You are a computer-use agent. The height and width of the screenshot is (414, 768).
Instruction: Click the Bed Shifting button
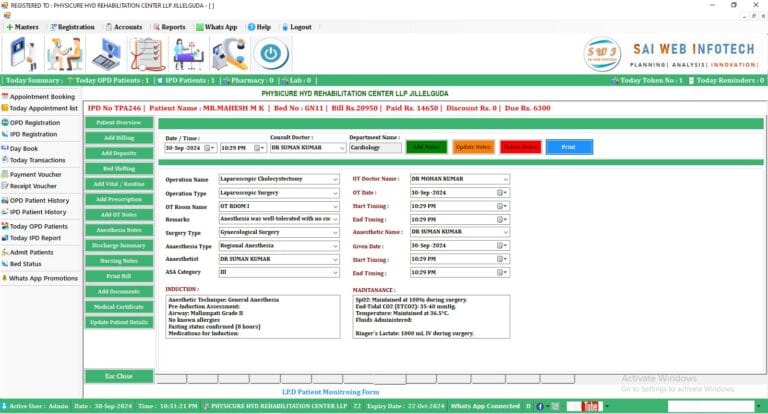click(119, 169)
